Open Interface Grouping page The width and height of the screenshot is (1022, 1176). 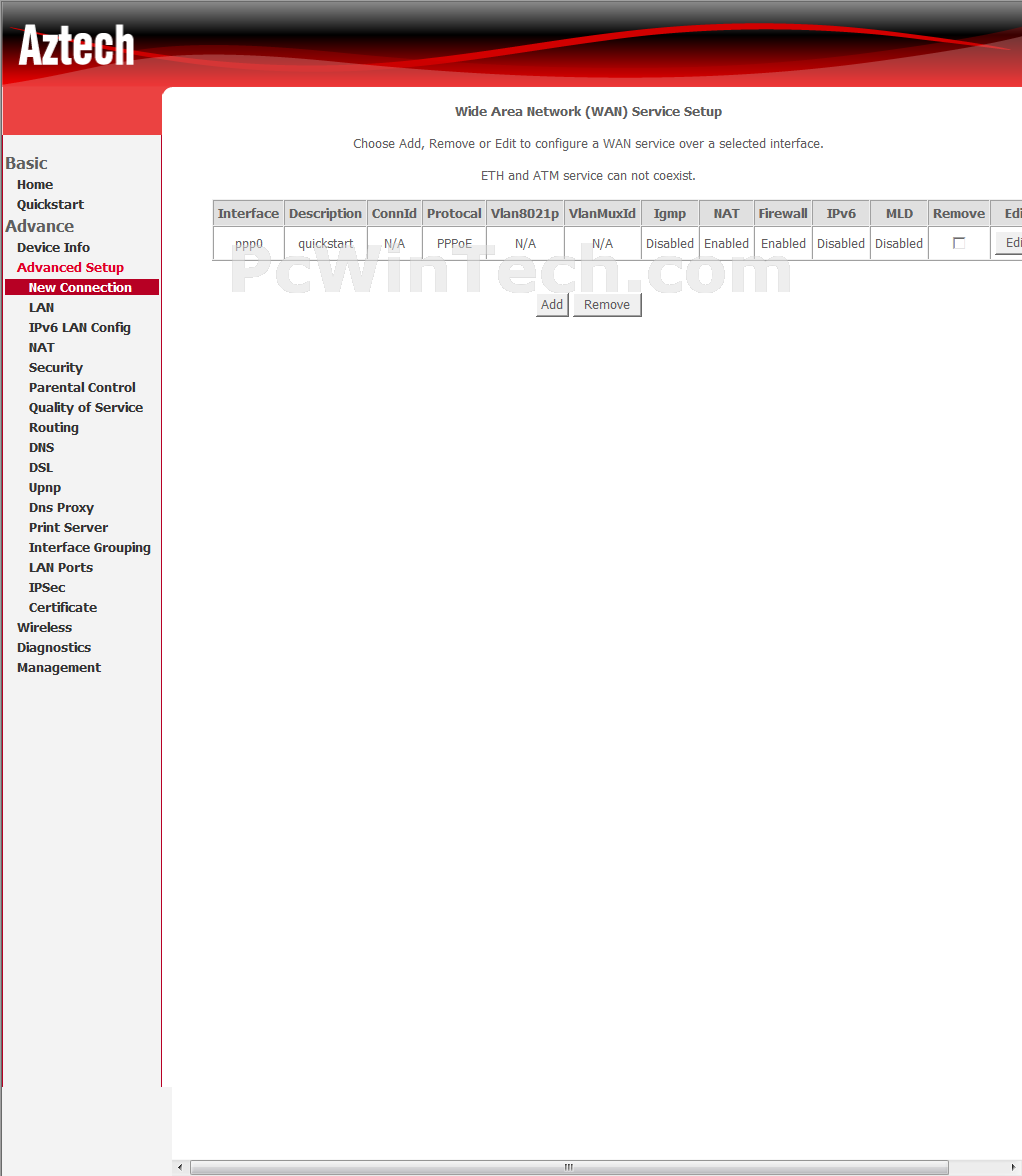click(90, 548)
